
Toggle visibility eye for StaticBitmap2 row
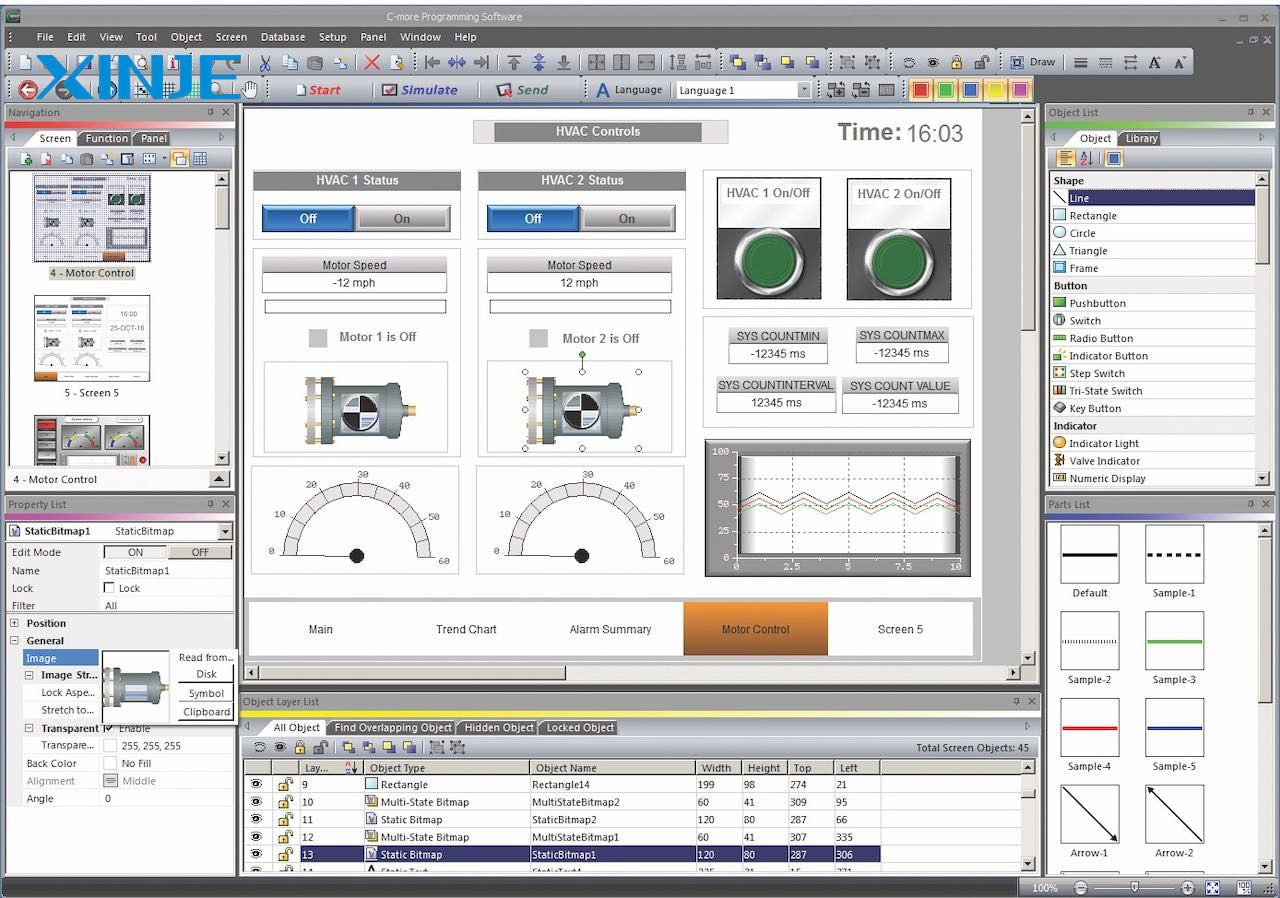tap(257, 819)
